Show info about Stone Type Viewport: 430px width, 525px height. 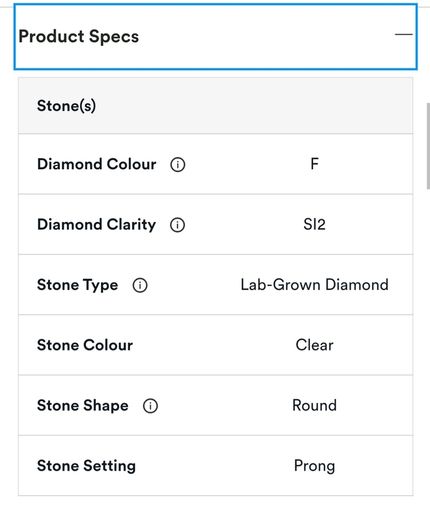click(140, 285)
